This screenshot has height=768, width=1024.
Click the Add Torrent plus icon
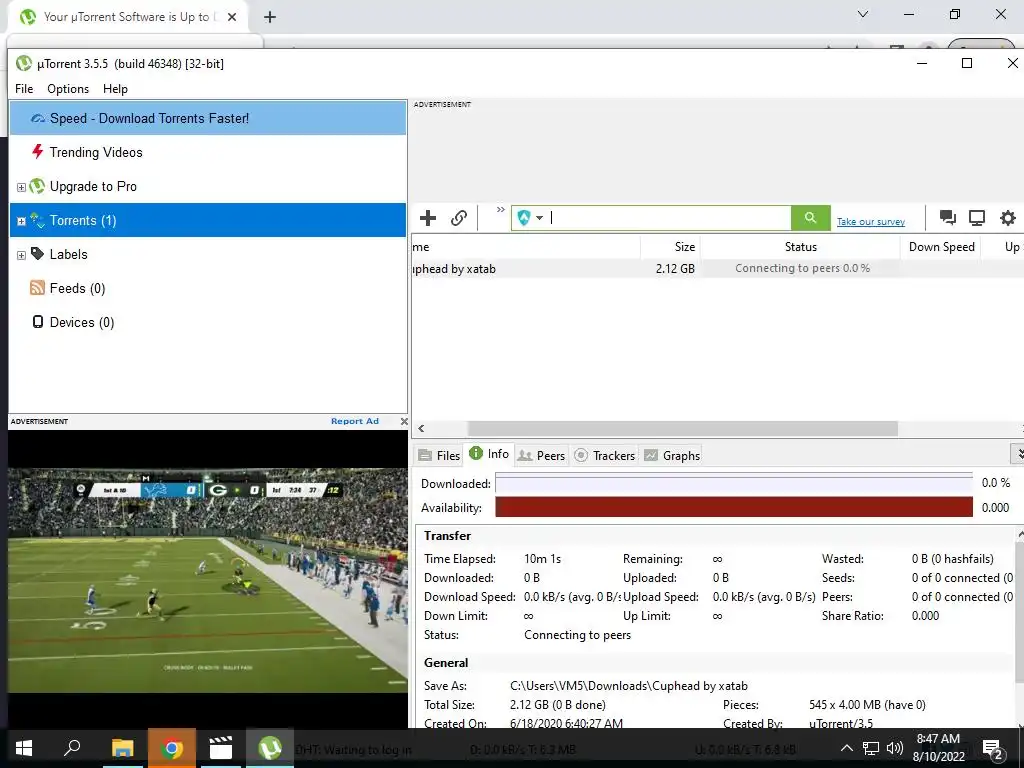[x=428, y=218]
